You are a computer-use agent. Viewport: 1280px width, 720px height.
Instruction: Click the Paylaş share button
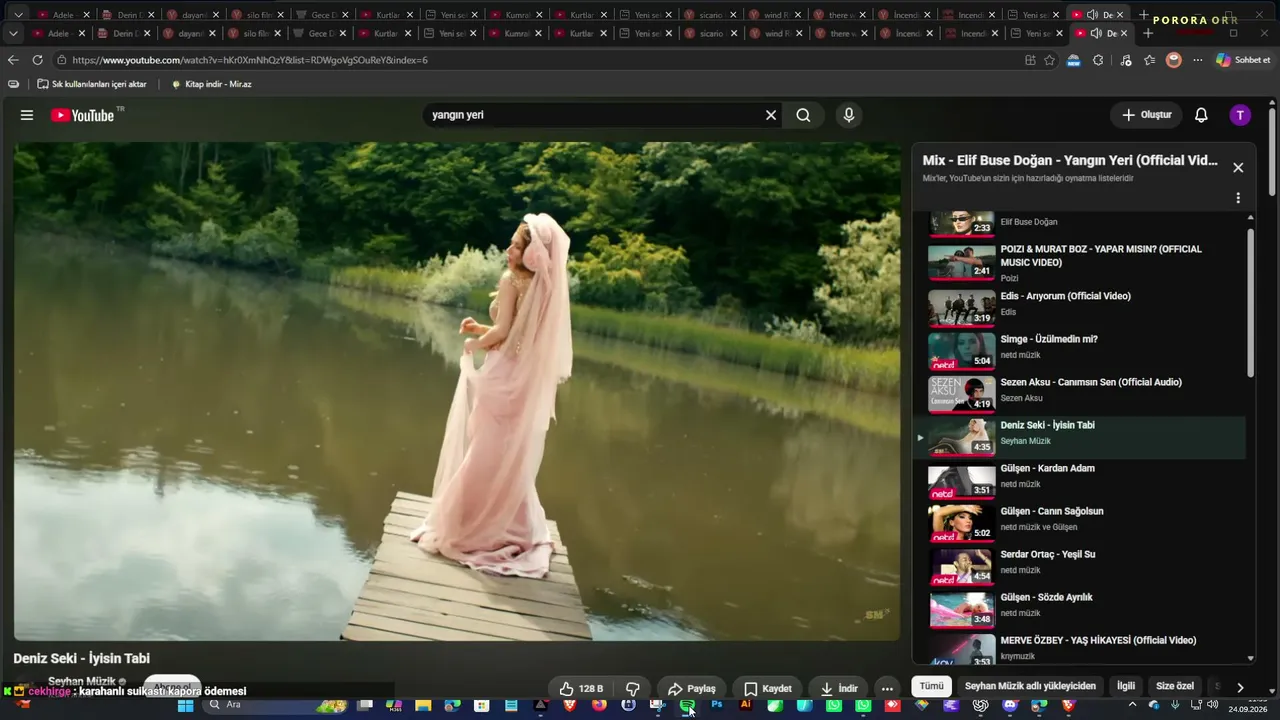point(692,688)
